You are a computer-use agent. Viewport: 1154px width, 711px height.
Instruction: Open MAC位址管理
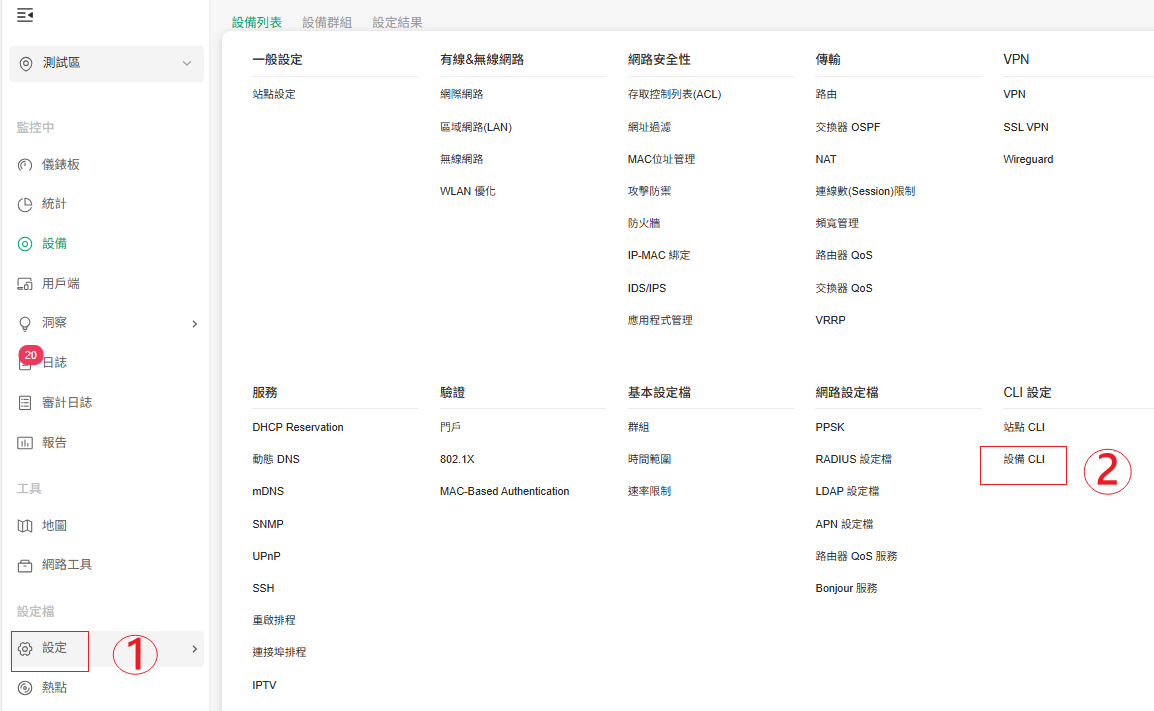[x=661, y=159]
